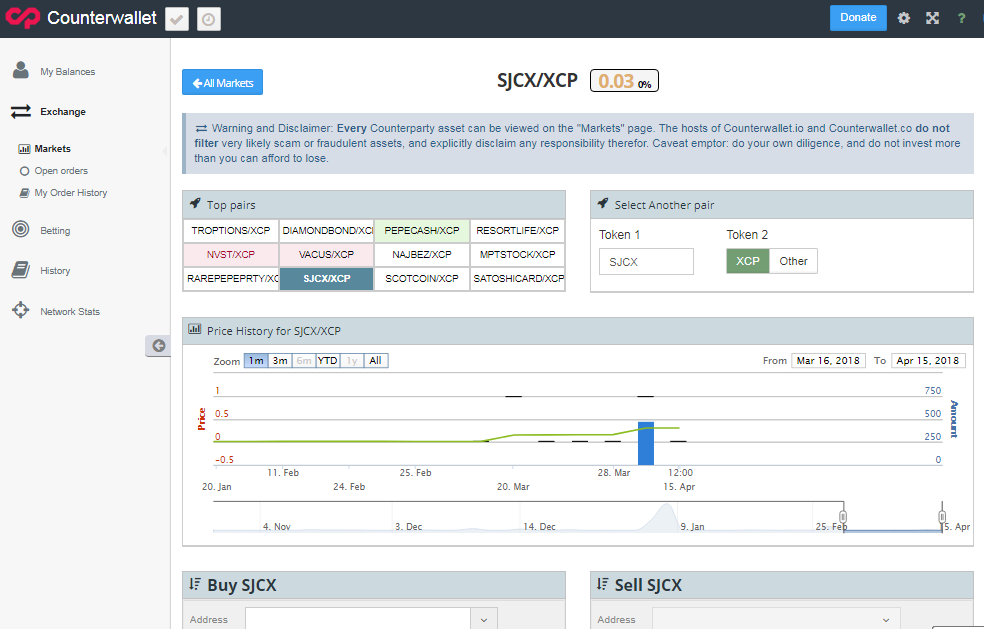Set chart zoom to YTD

328,360
